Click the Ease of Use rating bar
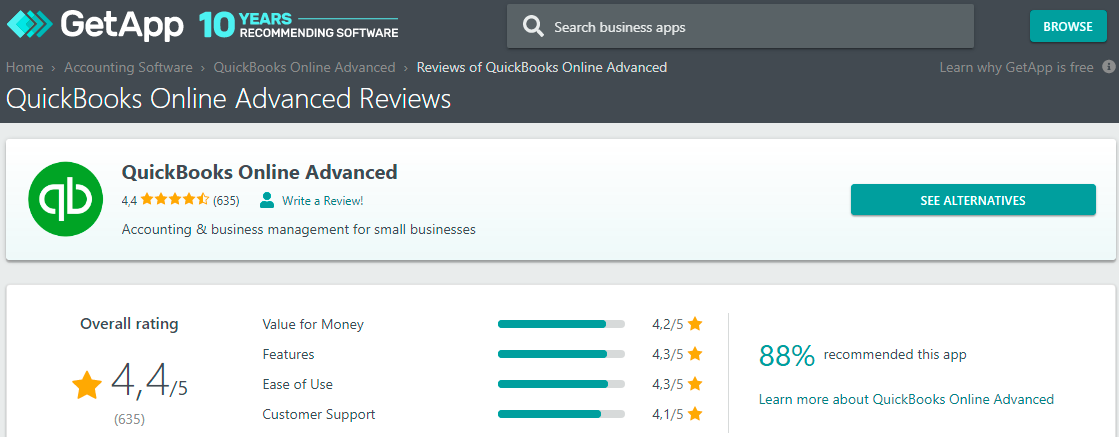Screen dimensions: 1119x437 pos(562,384)
